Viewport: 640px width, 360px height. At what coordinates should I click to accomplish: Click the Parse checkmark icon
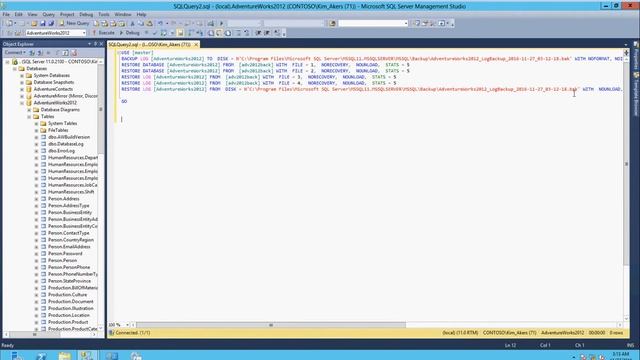(155, 33)
